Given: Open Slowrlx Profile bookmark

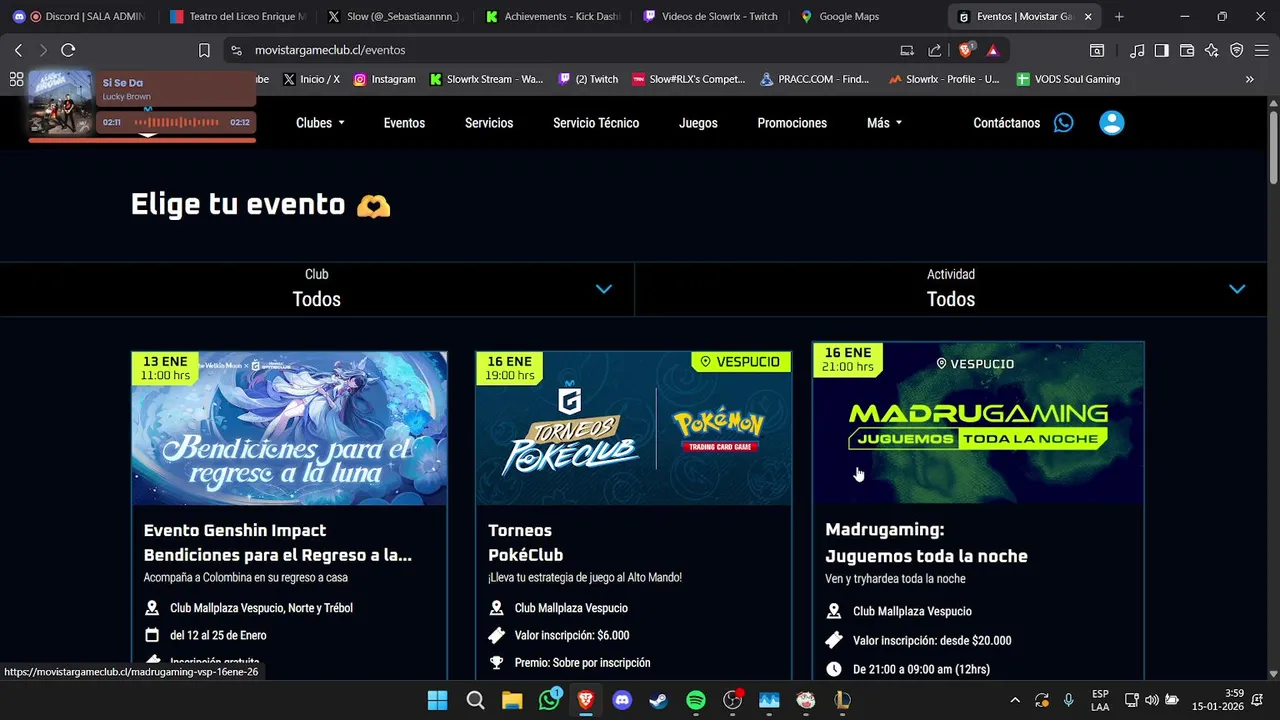Looking at the screenshot, I should (x=944, y=79).
